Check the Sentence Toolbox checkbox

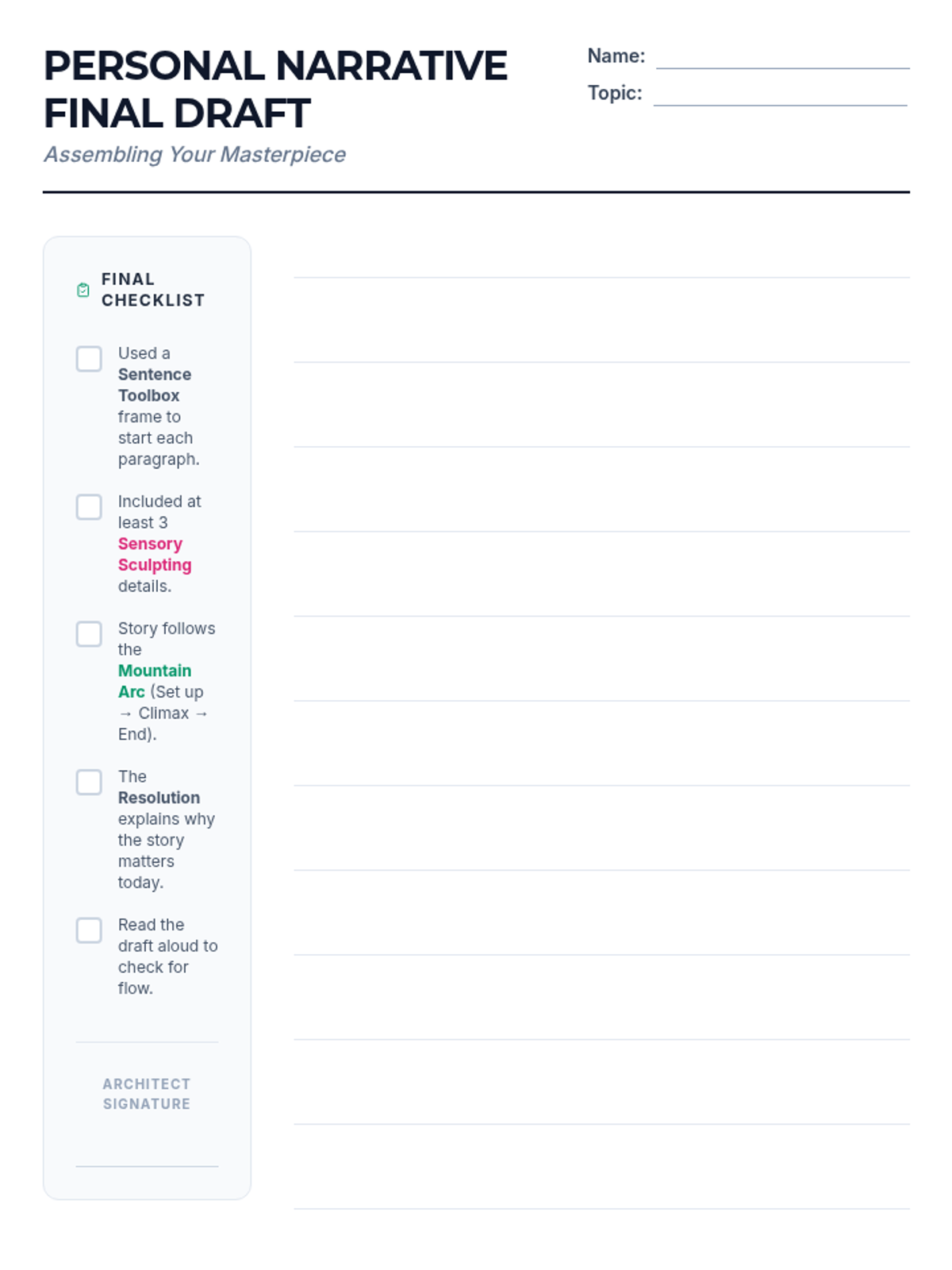89,359
